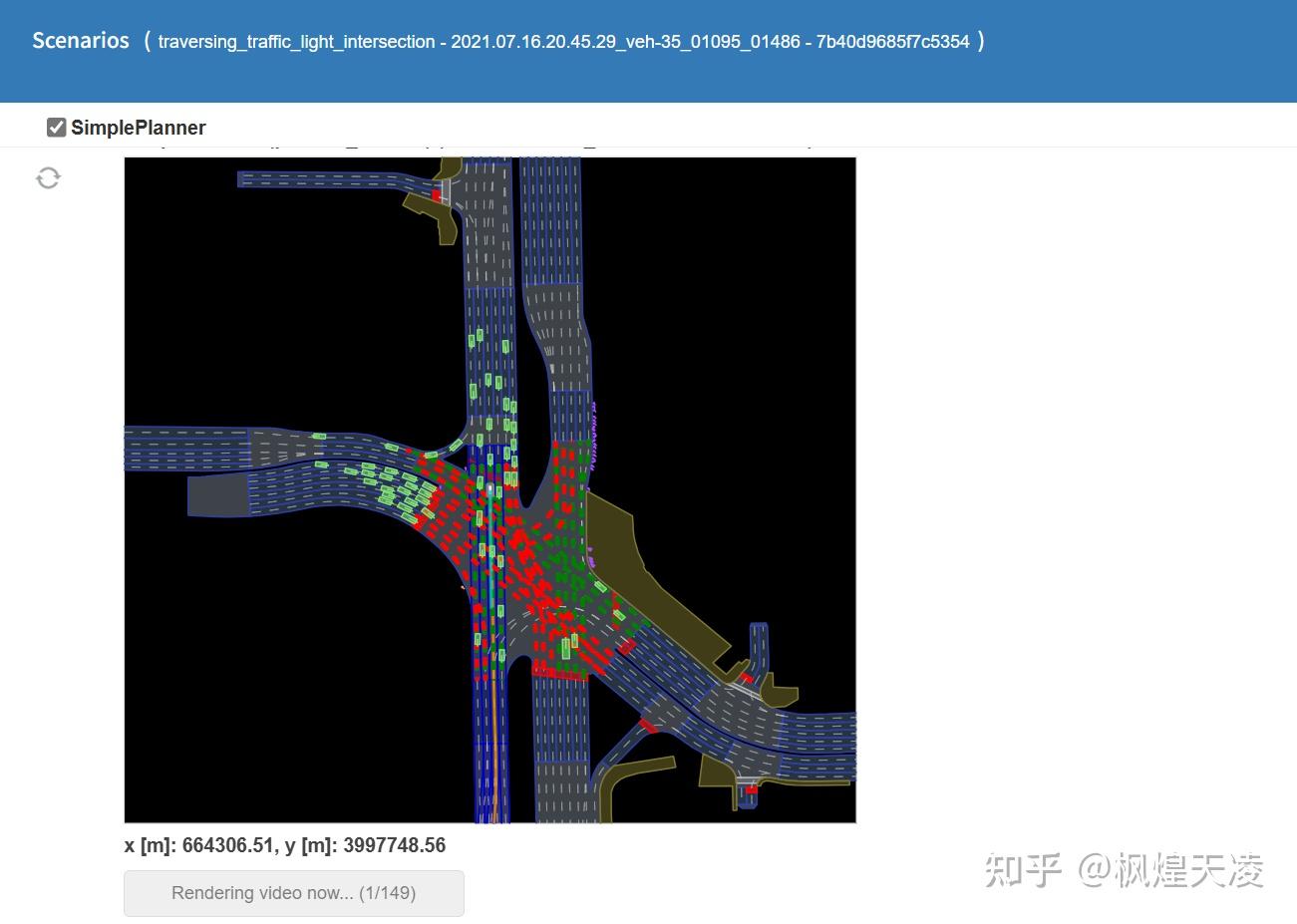The height and width of the screenshot is (924, 1297).
Task: Click the refresh icon beside the map
Action: 48,177
